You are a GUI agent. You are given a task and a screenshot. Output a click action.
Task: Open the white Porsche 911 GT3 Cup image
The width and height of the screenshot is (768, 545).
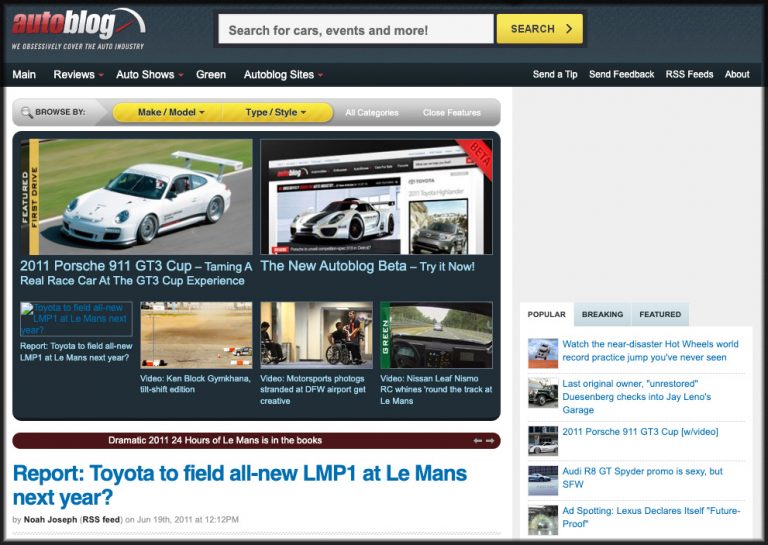pos(137,197)
